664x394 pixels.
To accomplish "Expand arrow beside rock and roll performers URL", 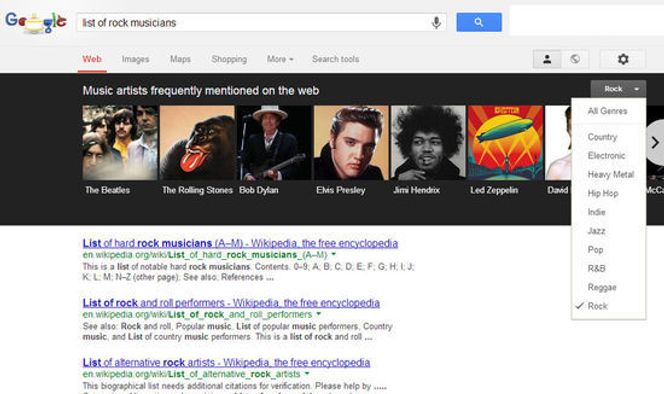I will [x=318, y=314].
